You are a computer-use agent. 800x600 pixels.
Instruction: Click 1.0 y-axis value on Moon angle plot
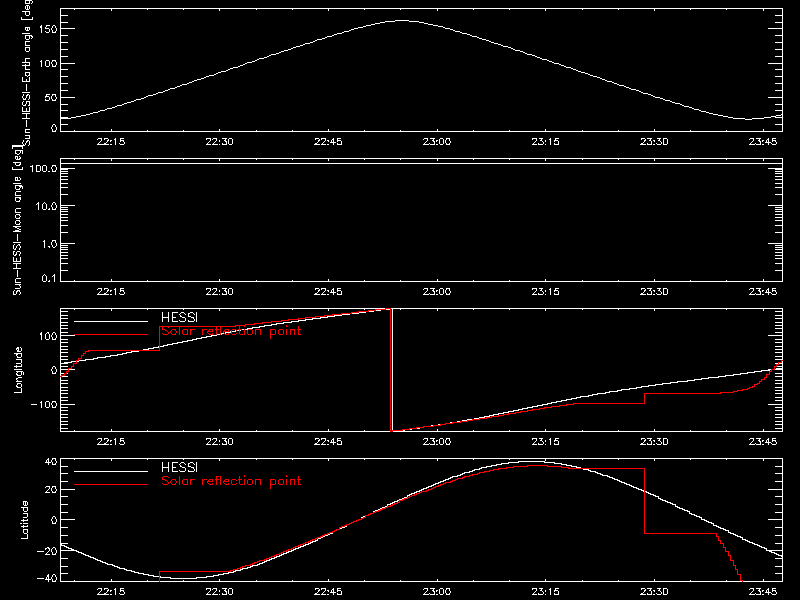pyautogui.click(x=49, y=244)
